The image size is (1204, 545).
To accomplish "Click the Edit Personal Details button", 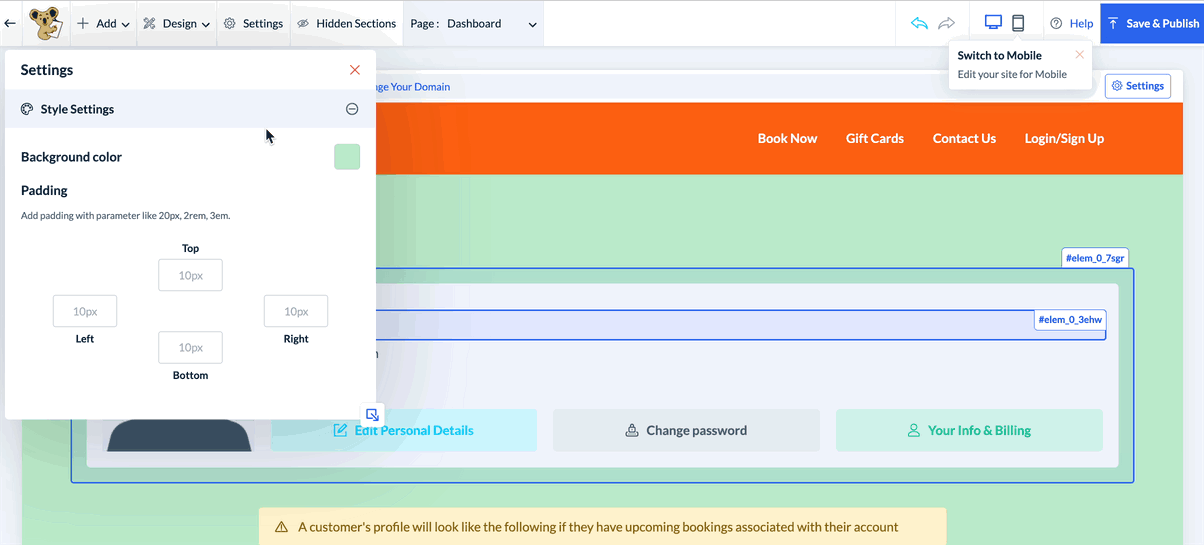I will pyautogui.click(x=404, y=430).
